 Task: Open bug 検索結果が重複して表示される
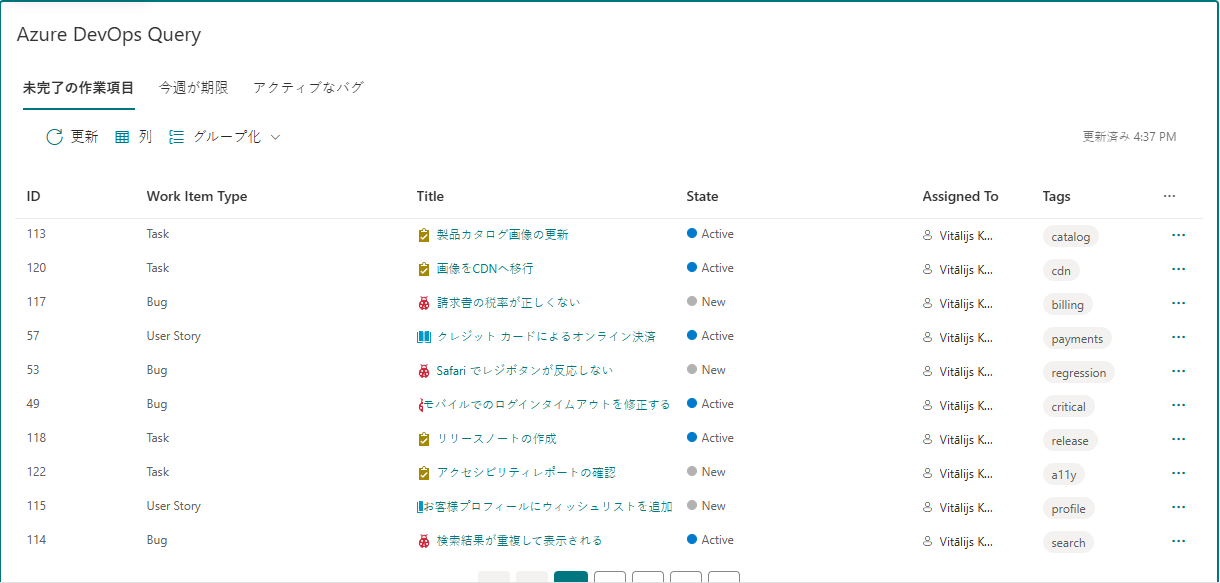[519, 541]
